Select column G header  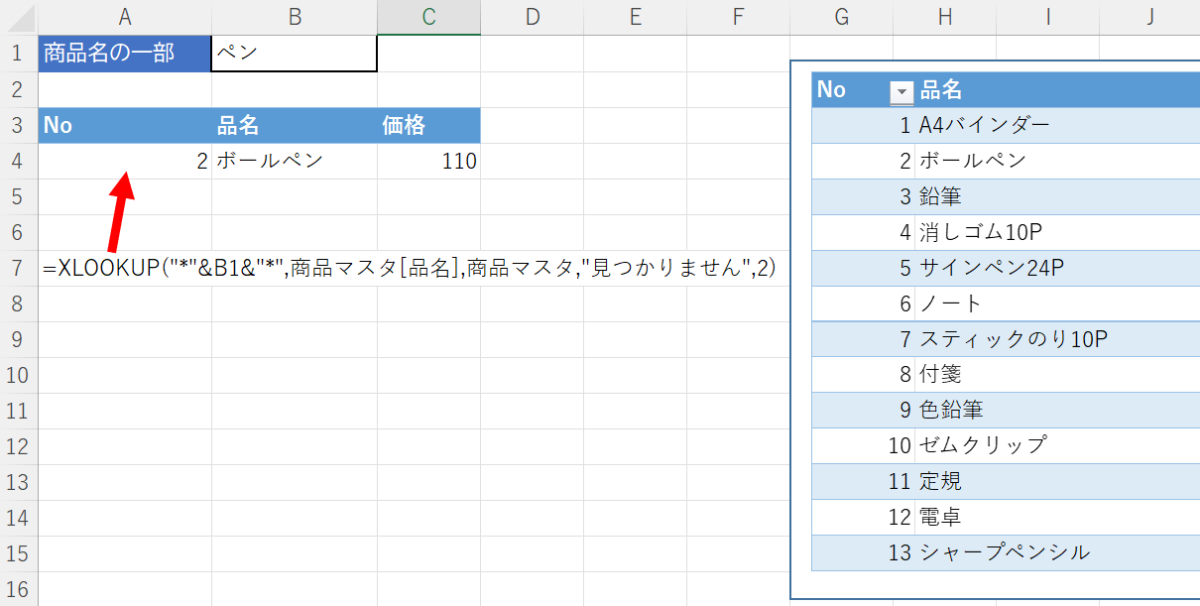coord(841,16)
